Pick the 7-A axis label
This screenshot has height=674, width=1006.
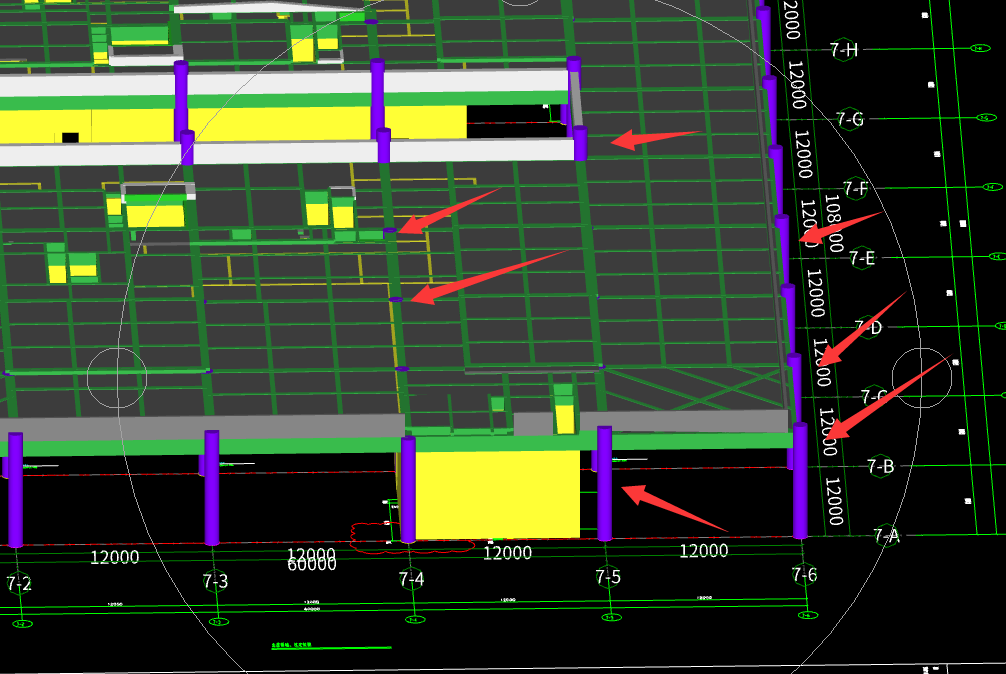pos(887,535)
